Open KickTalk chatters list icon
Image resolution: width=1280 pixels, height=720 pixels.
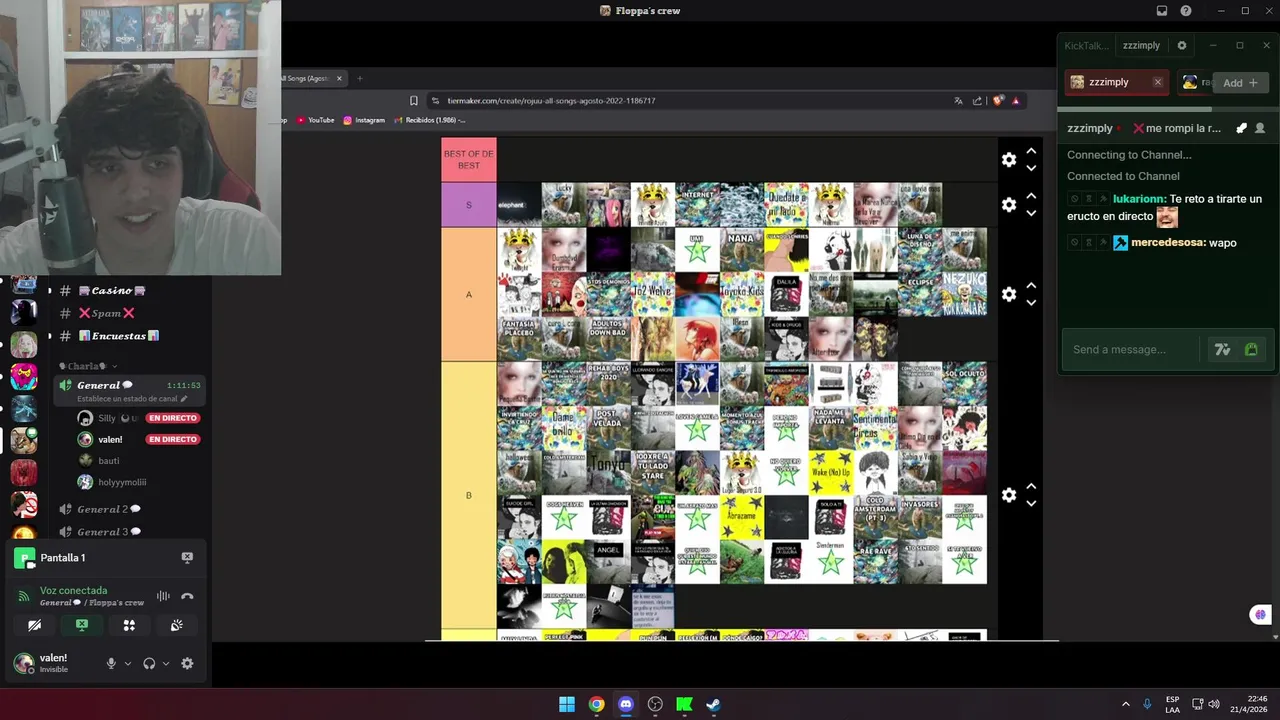1260,128
